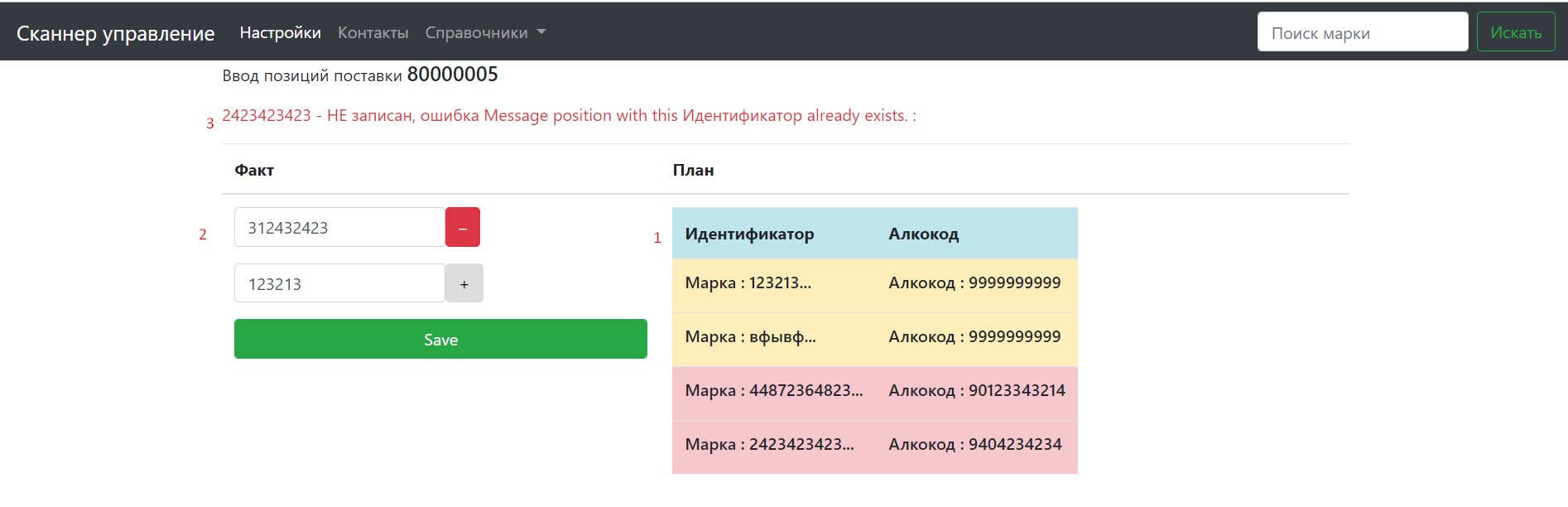The width and height of the screenshot is (1568, 507).
Task: Click the input field containing 123213
Action: pyautogui.click(x=339, y=284)
